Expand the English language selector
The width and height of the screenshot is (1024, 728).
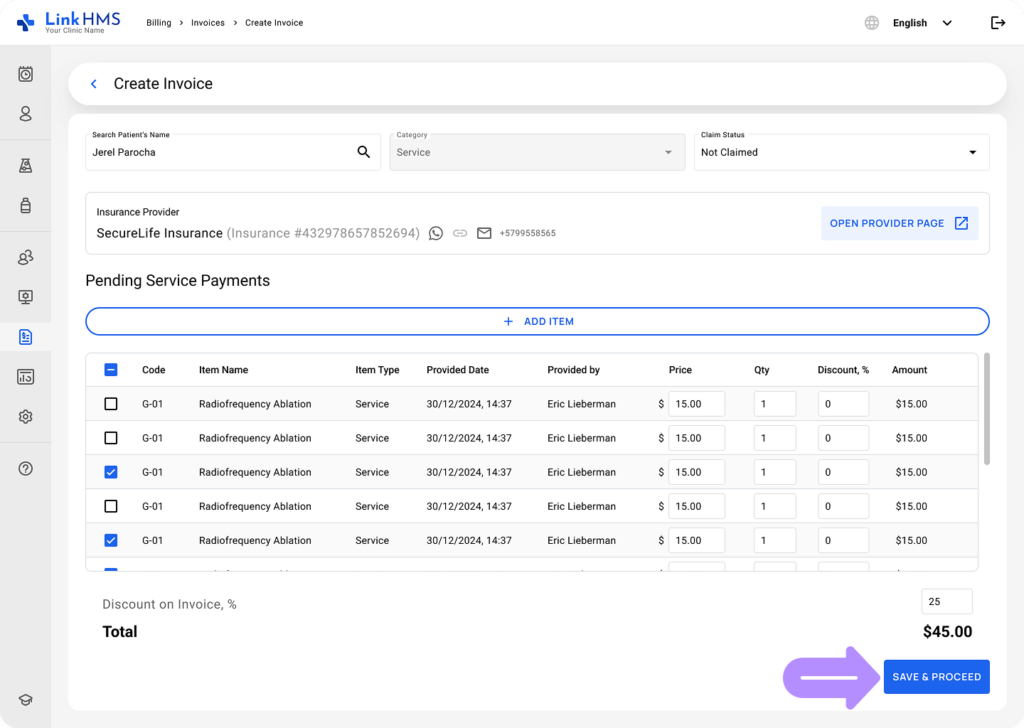922,23
